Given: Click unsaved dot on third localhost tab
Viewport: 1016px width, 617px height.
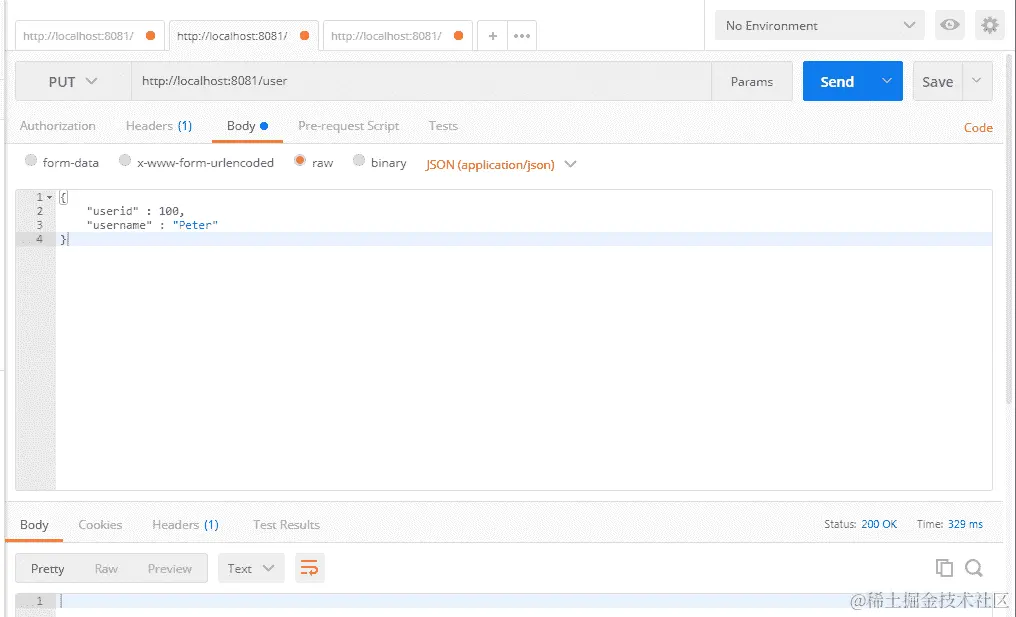Looking at the screenshot, I should pyautogui.click(x=458, y=36).
